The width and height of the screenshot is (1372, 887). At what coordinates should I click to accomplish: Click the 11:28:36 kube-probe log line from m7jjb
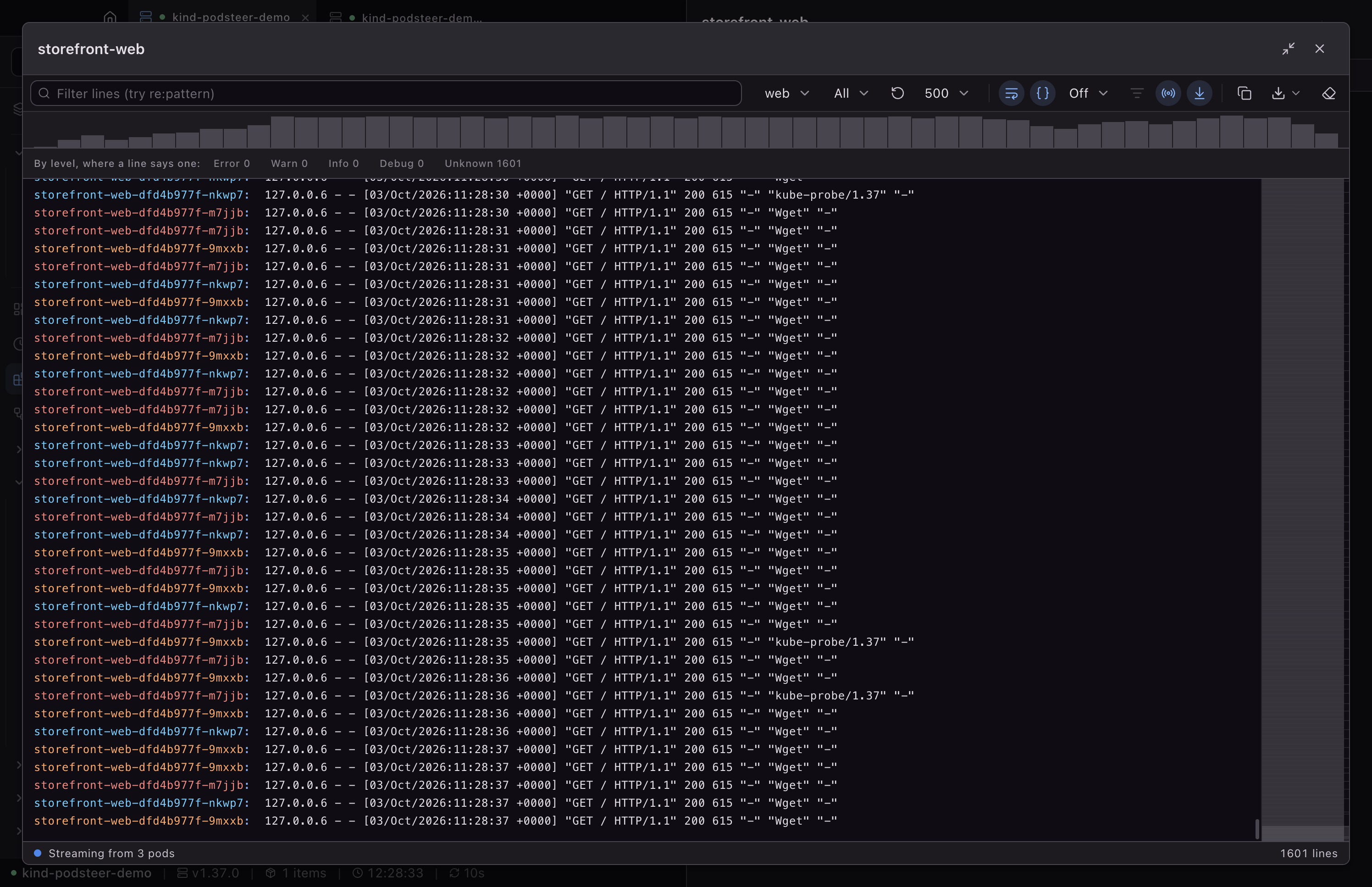[x=474, y=696]
